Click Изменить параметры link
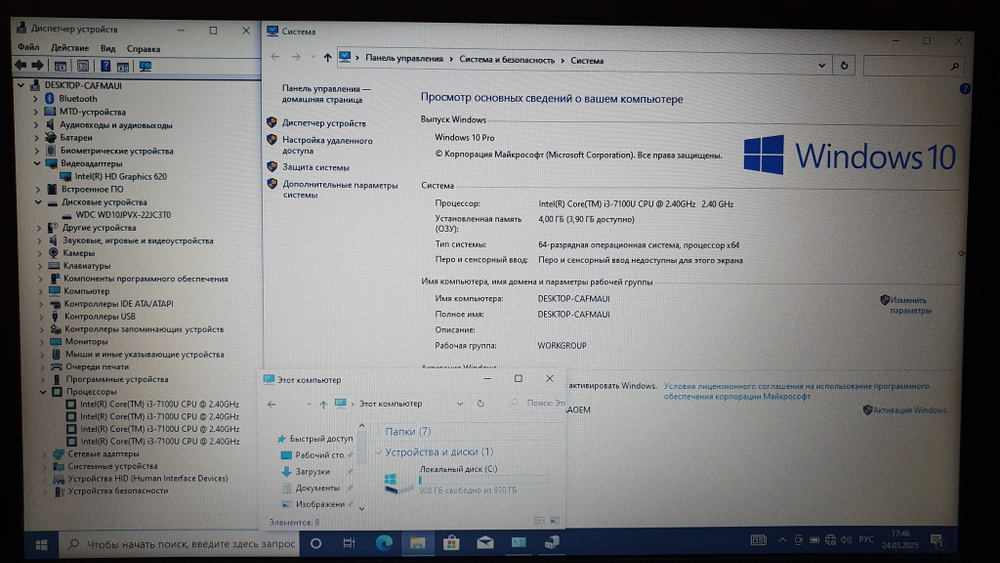Screen dimensions: 1000x563 point(909,305)
